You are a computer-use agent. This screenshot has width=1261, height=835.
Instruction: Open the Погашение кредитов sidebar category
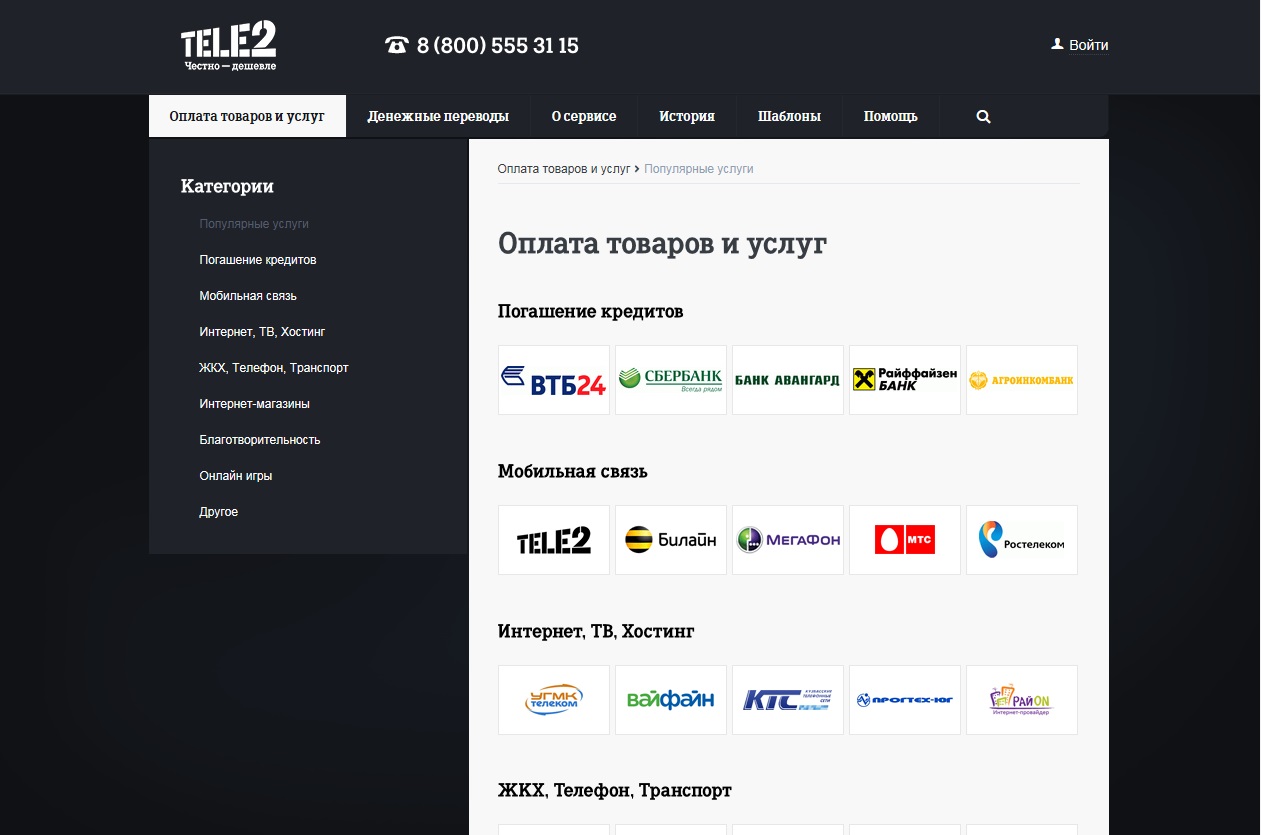click(x=257, y=260)
